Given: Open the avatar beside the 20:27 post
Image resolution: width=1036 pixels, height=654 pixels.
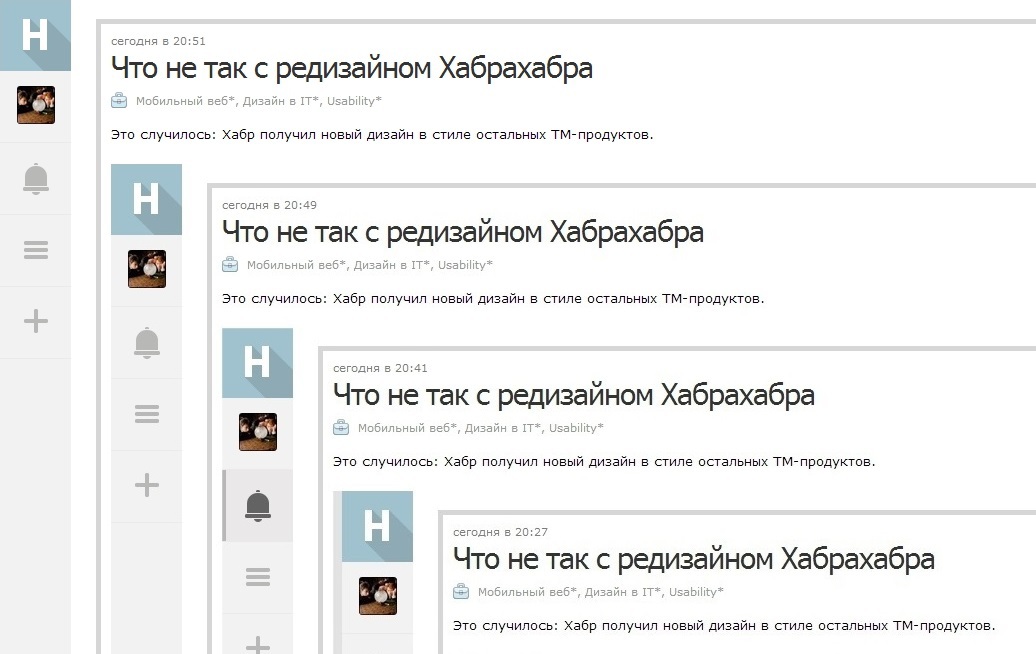Looking at the screenshot, I should [378, 596].
